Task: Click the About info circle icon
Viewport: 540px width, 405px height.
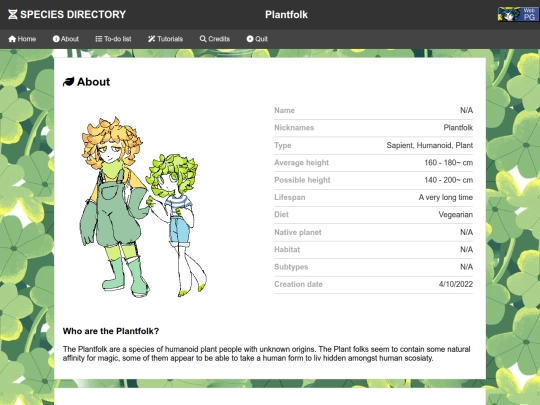Action: tap(56, 39)
